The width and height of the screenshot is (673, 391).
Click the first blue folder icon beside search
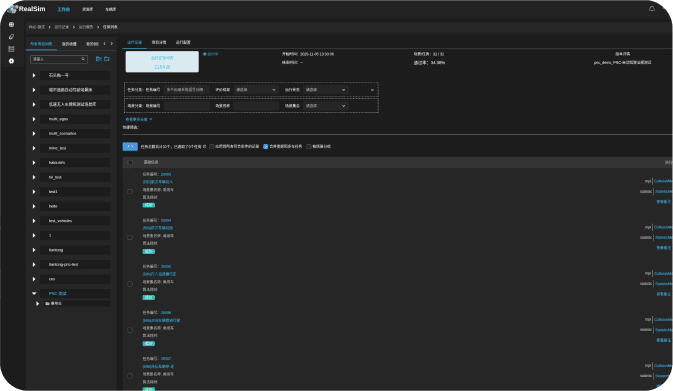[98, 59]
